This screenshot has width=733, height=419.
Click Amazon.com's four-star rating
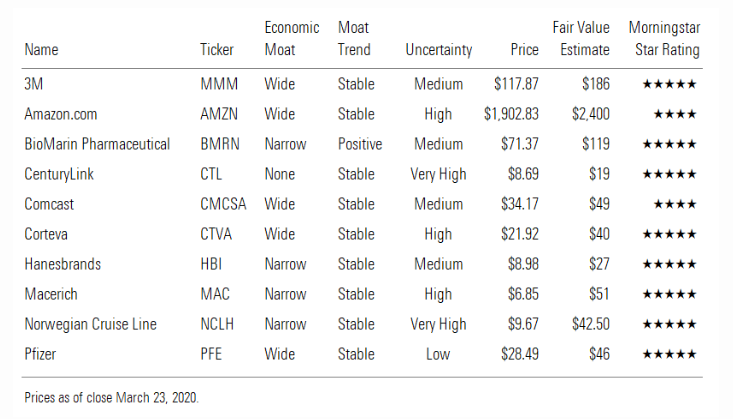click(x=675, y=115)
